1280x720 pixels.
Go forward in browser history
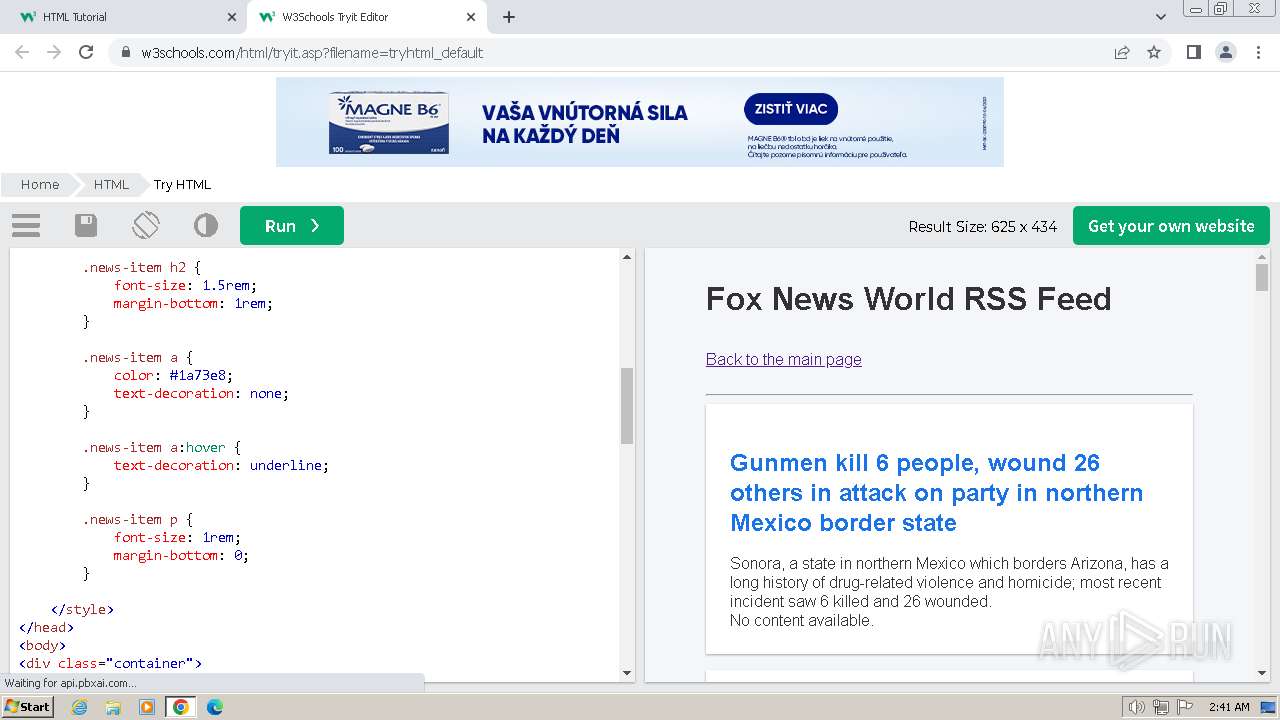tap(54, 52)
